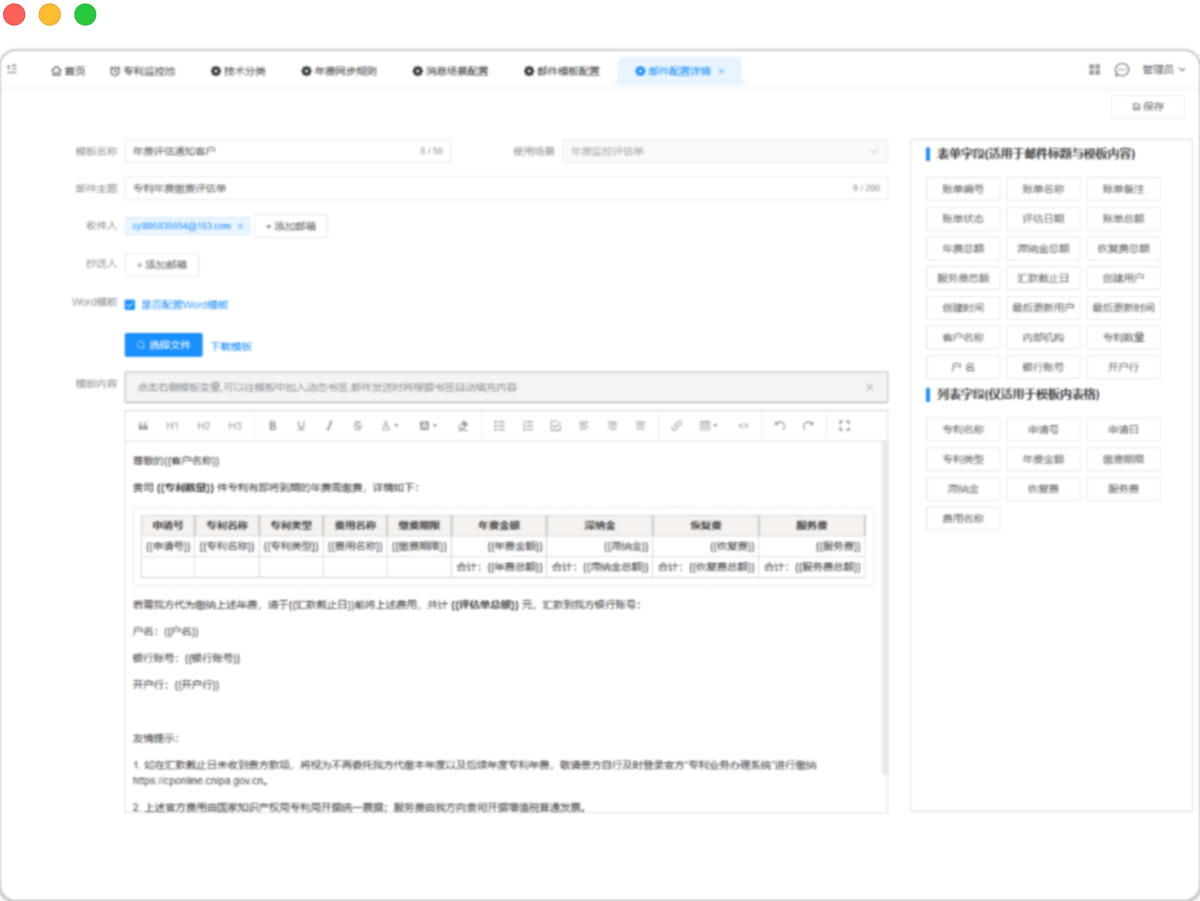Viewport: 1200px width, 901px height.
Task: Click the eraser clear-format icon
Action: 462,426
